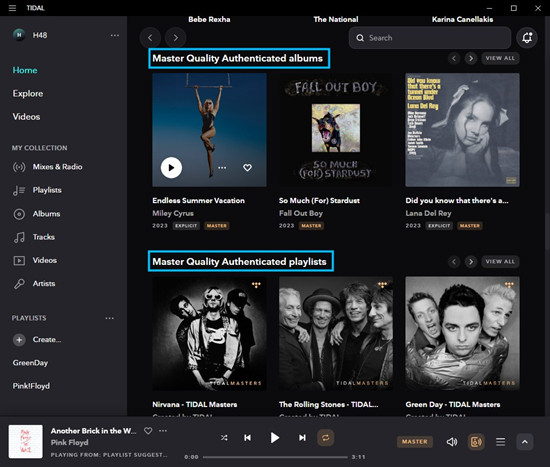
Task: Open Miley Cyrus artist link
Action: [x=173, y=213]
